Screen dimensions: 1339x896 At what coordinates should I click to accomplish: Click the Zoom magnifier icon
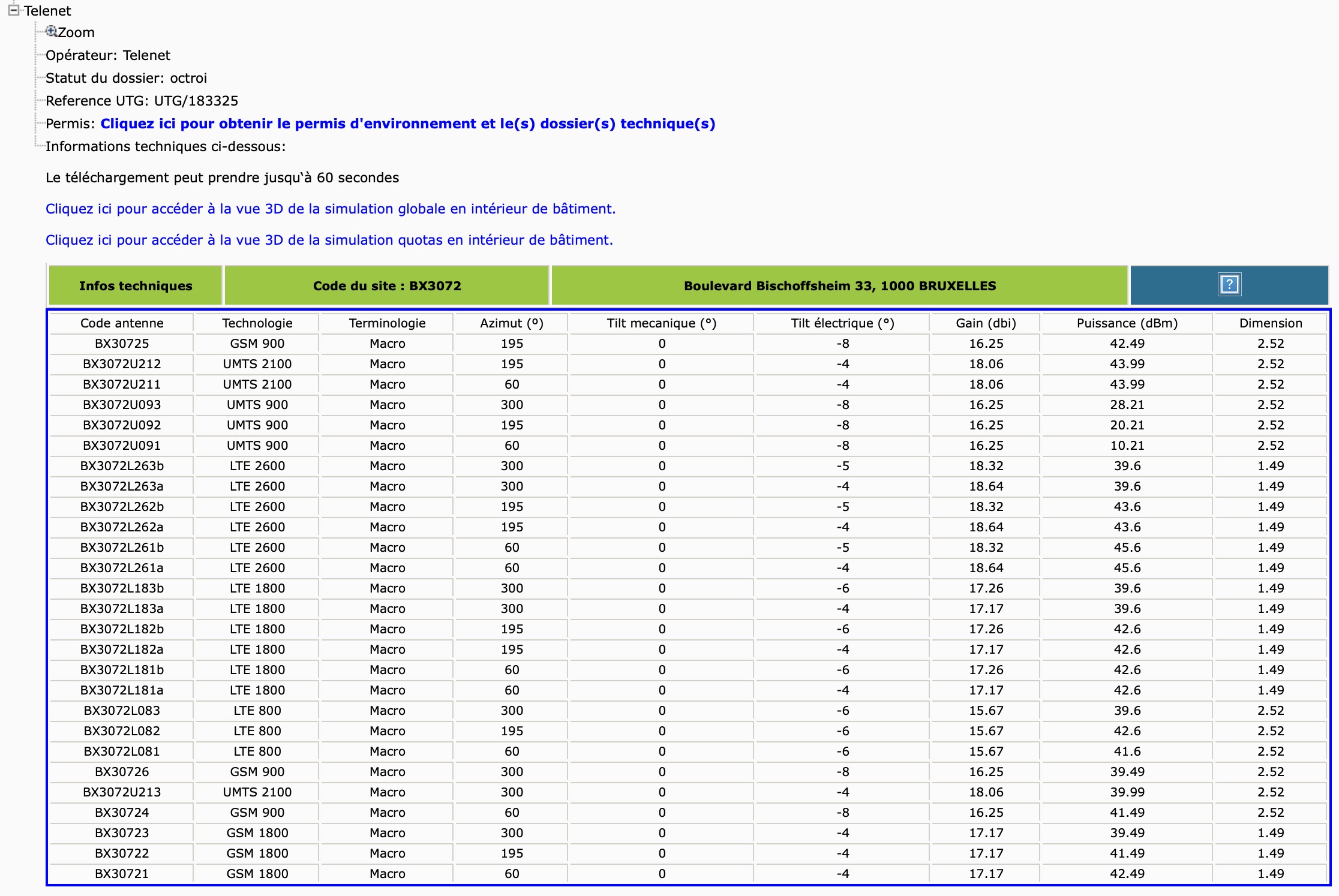(x=52, y=31)
